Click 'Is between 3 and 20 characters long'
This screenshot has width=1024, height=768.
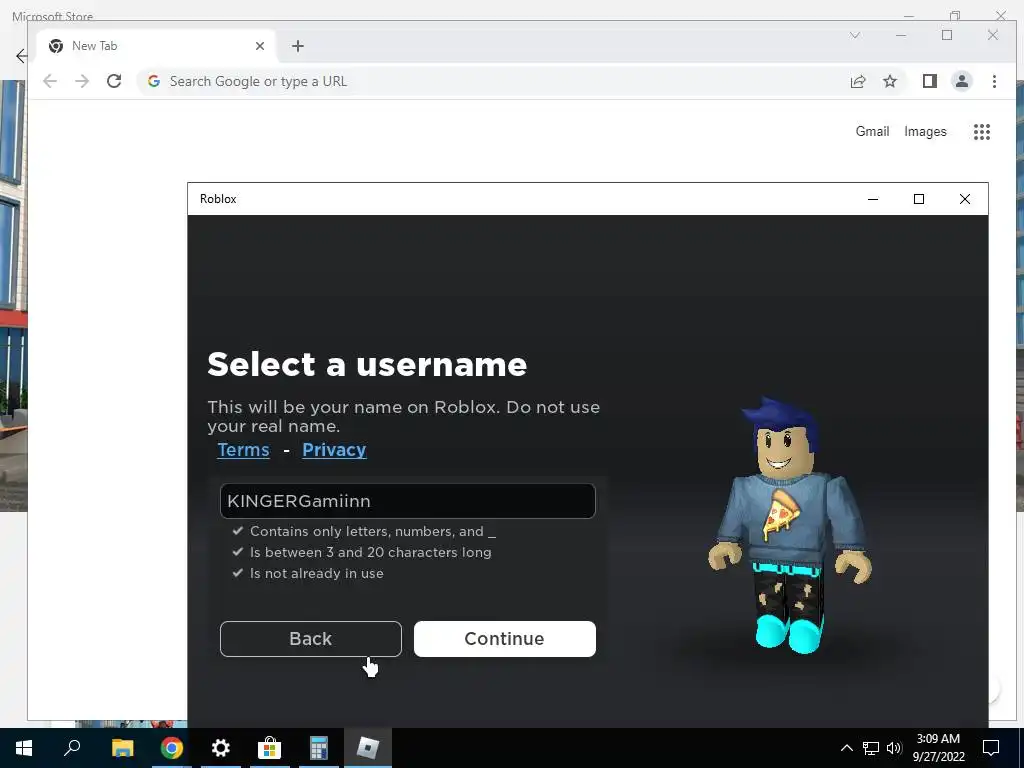click(x=370, y=552)
